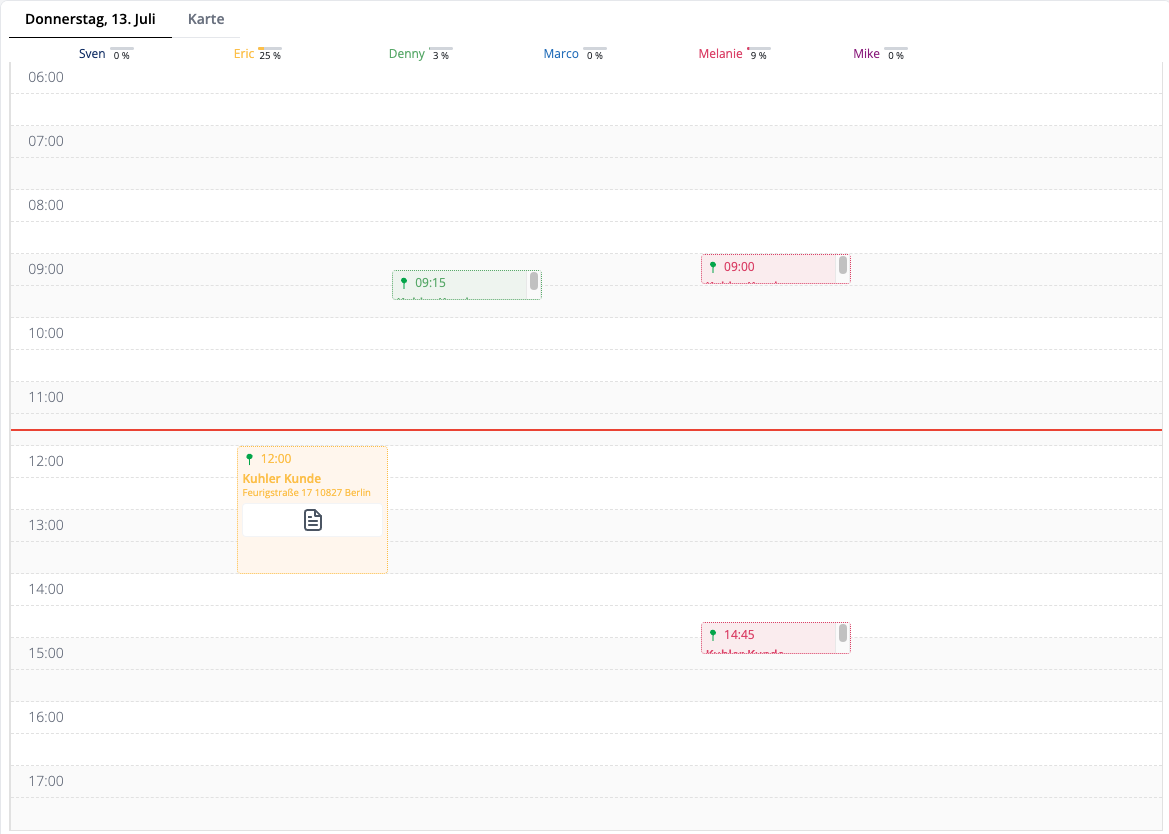Click technician name Mike
The height and width of the screenshot is (834, 1169).
pyautogui.click(x=866, y=53)
